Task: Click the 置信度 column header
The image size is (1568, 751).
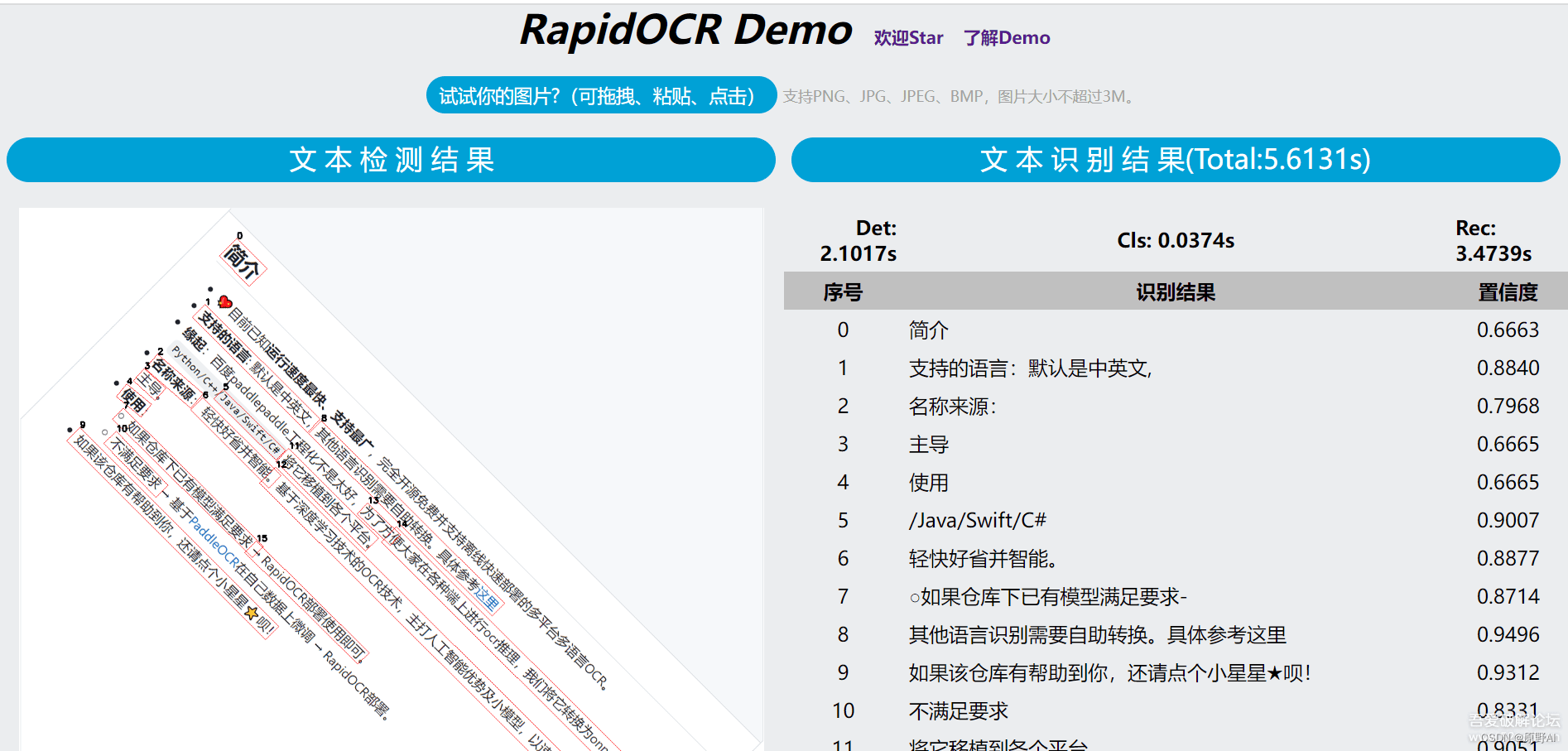Action: (1508, 292)
